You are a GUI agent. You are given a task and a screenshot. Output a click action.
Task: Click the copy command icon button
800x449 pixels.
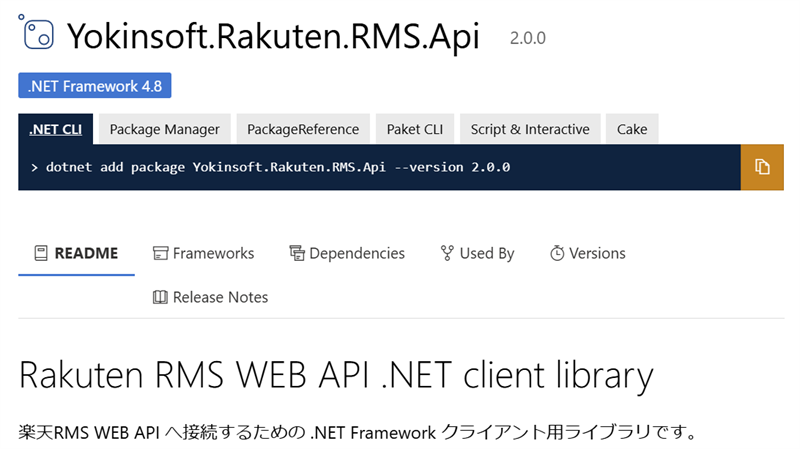762,167
